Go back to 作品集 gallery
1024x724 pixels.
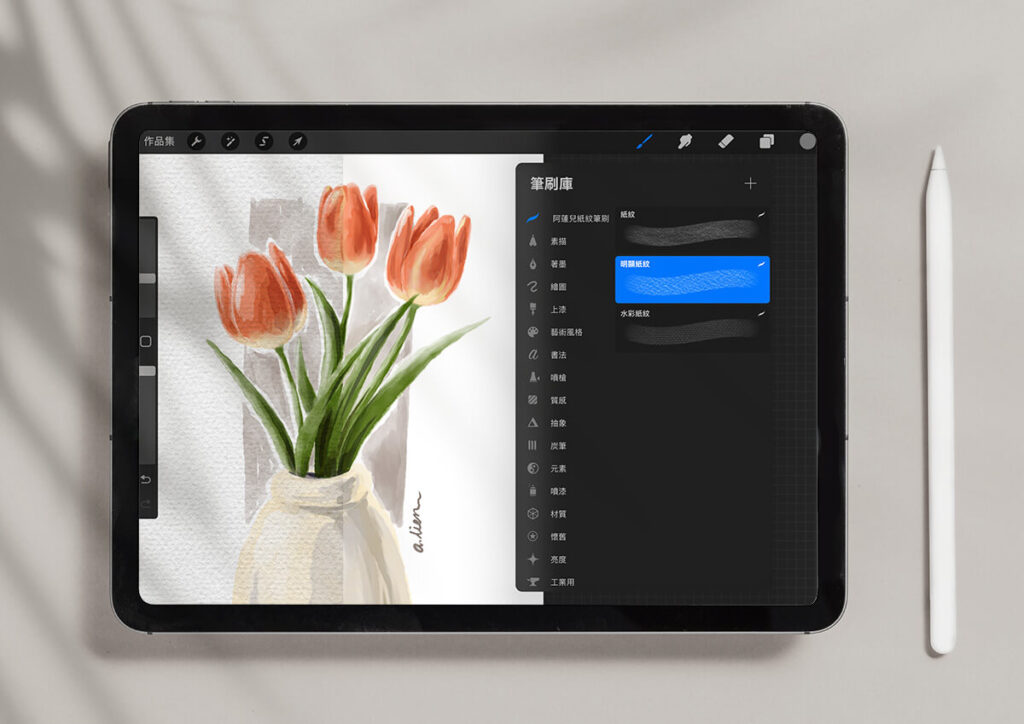[159, 141]
